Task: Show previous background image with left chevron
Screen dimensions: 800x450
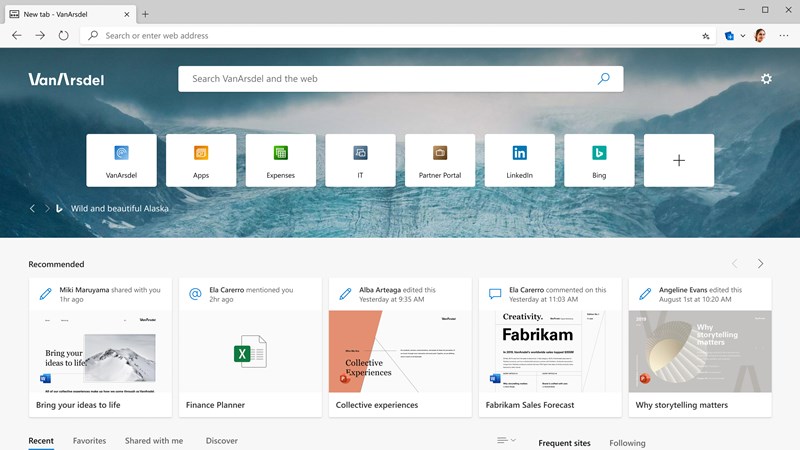Action: [x=32, y=208]
